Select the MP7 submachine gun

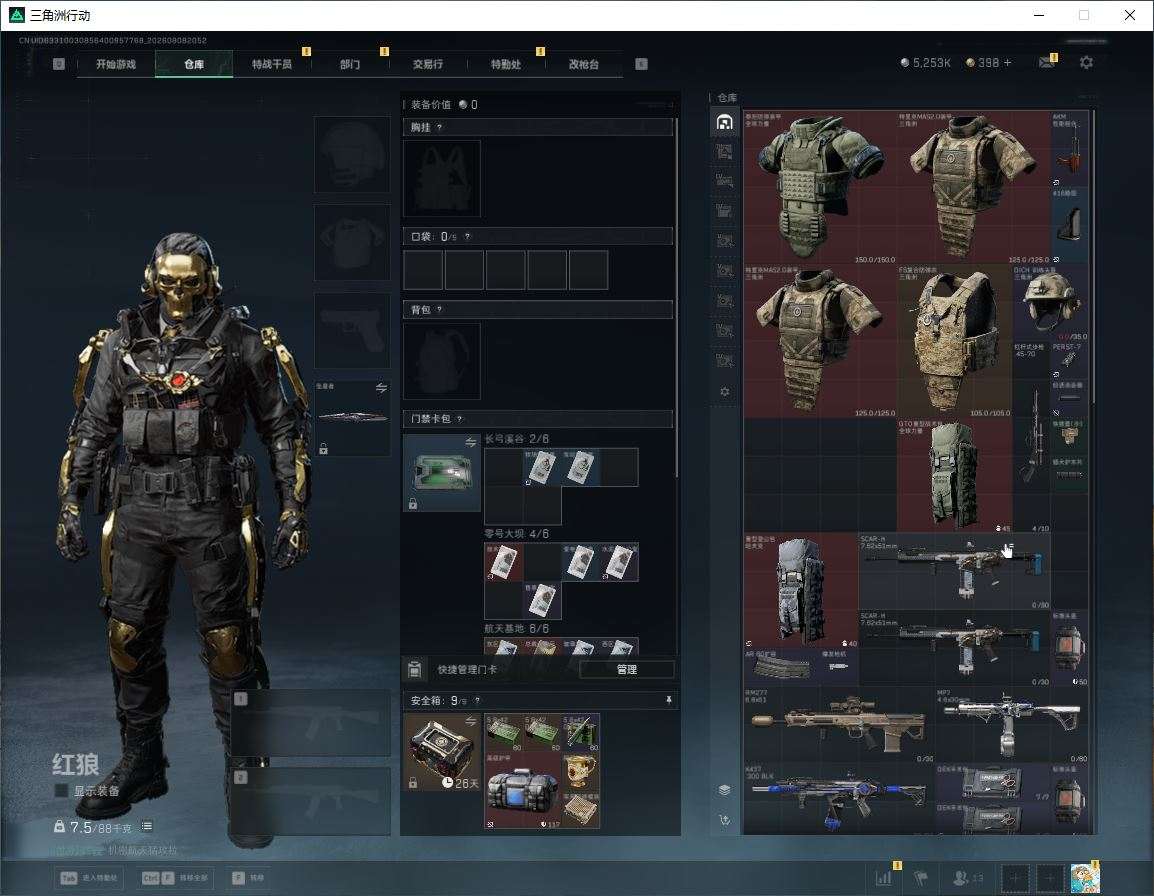point(1011,724)
